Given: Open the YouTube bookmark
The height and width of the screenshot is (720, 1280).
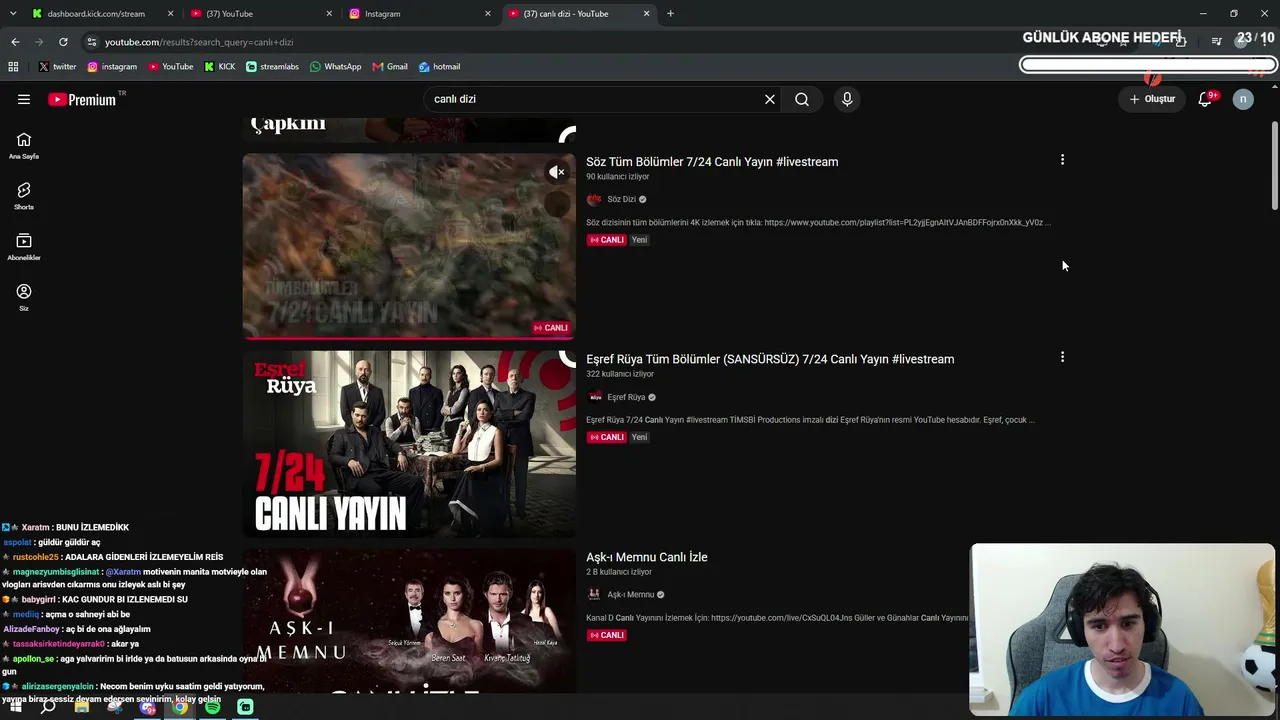Looking at the screenshot, I should [171, 67].
